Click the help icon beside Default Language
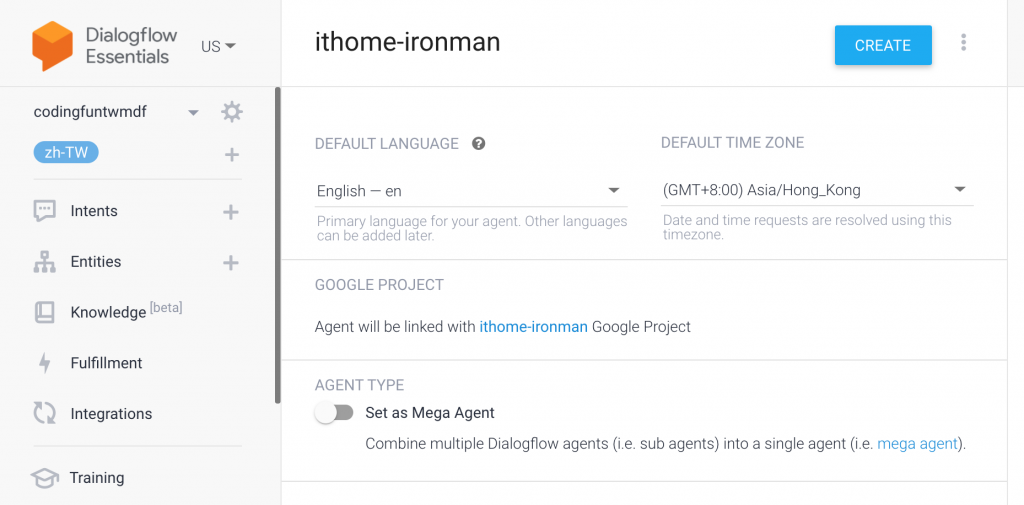1024x505 pixels. [479, 144]
